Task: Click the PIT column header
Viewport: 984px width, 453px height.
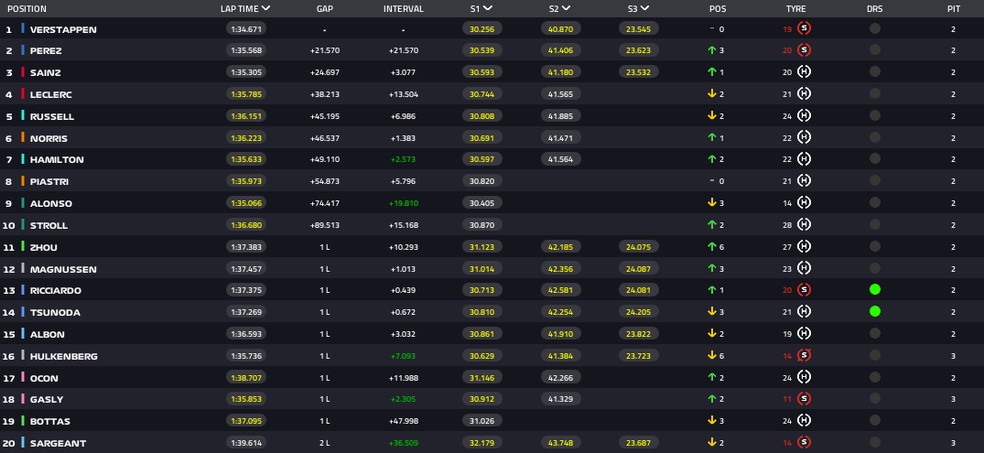Action: [953, 9]
